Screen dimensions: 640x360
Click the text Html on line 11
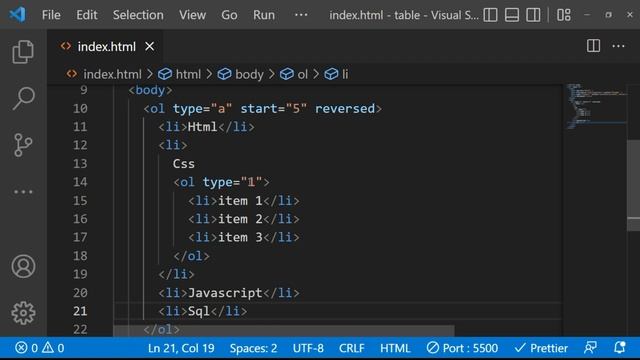[202, 127]
